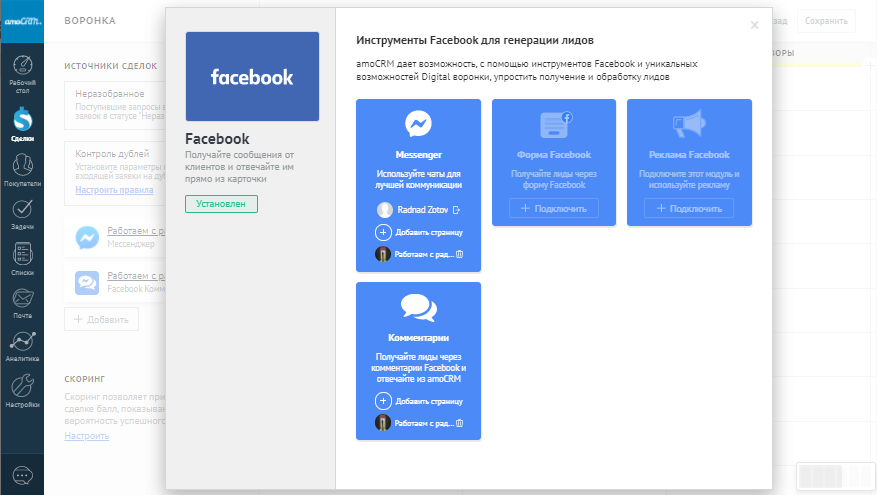Close the Facebook integration dialog
This screenshot has width=877, height=495.
pos(755,25)
